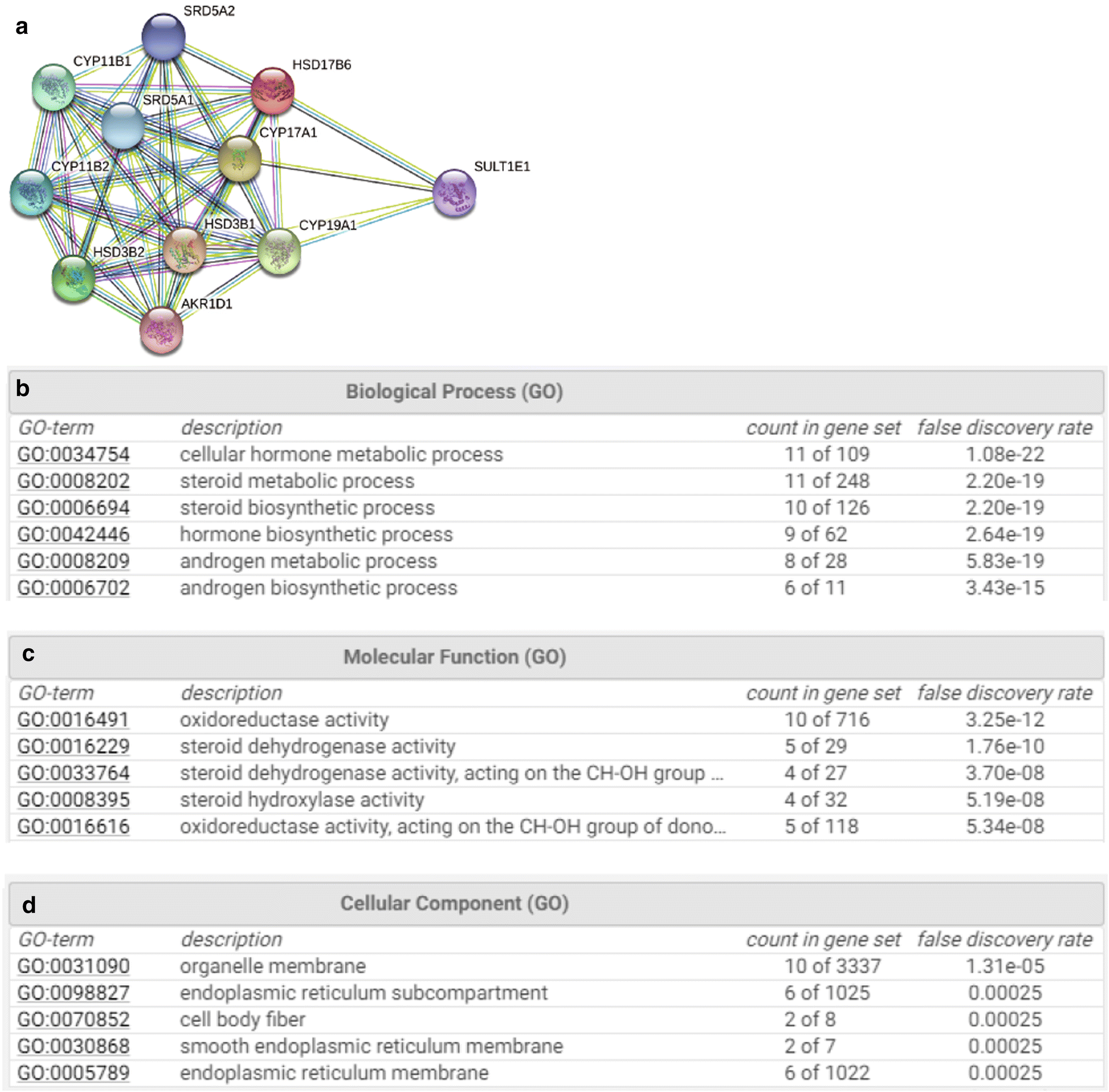Click 'steroid hydroxylase activity' description
The height and width of the screenshot is (1092, 1109).
click(x=302, y=800)
